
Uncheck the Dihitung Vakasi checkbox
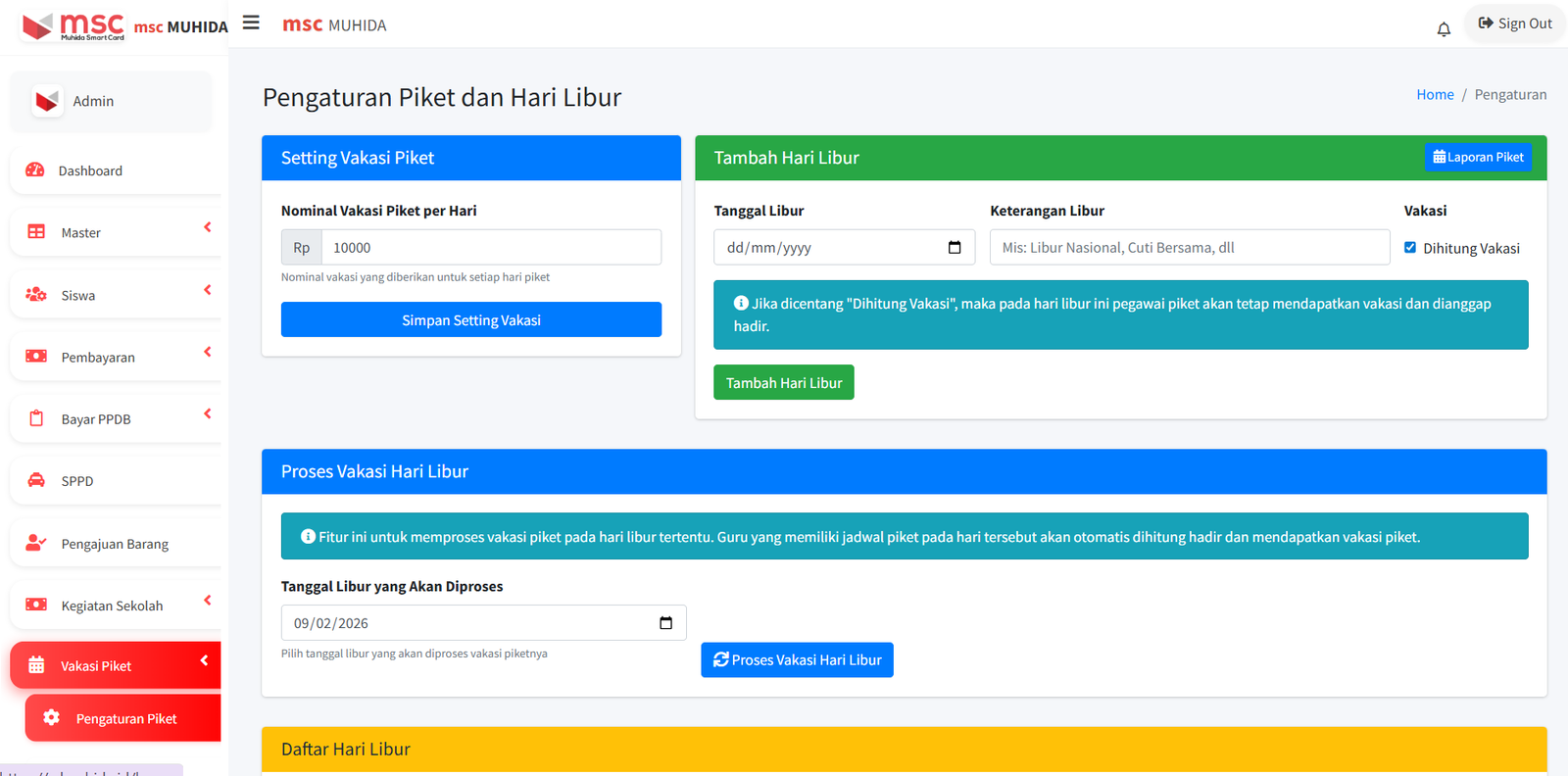point(1410,248)
